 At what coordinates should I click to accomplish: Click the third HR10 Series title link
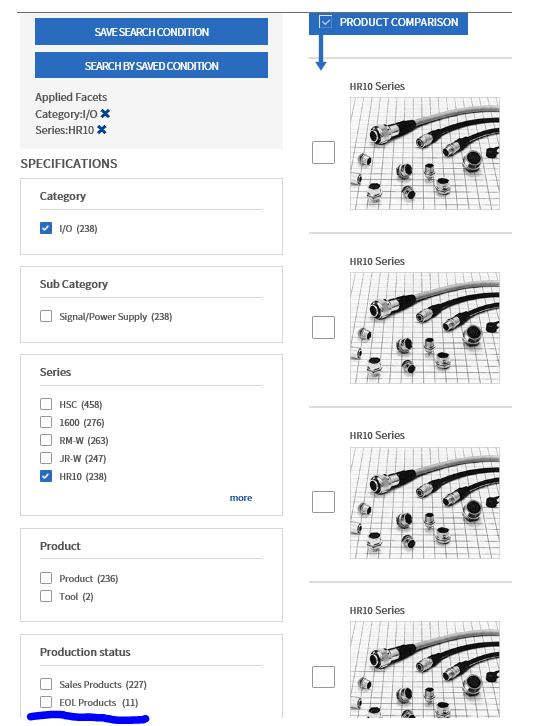(377, 435)
